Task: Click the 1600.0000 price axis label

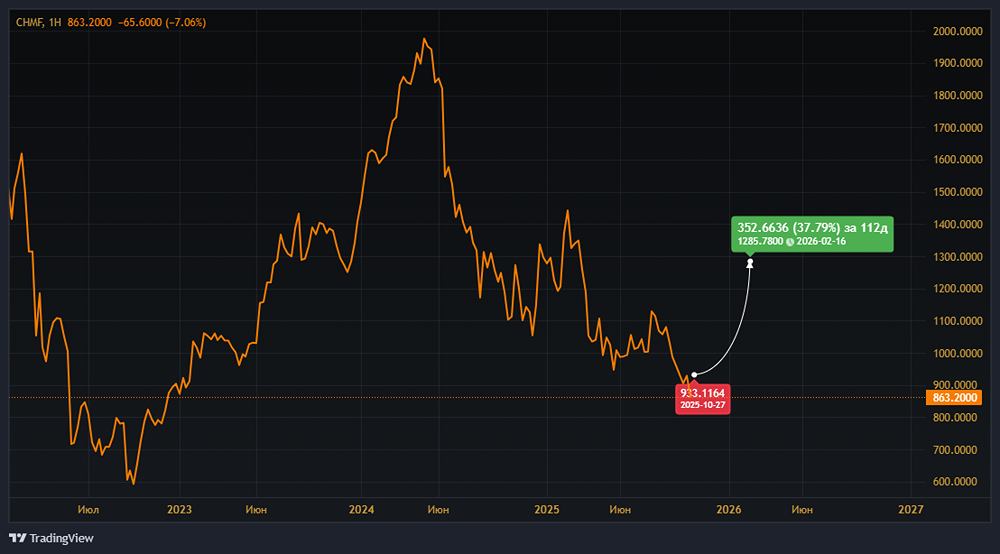Action: 957,160
